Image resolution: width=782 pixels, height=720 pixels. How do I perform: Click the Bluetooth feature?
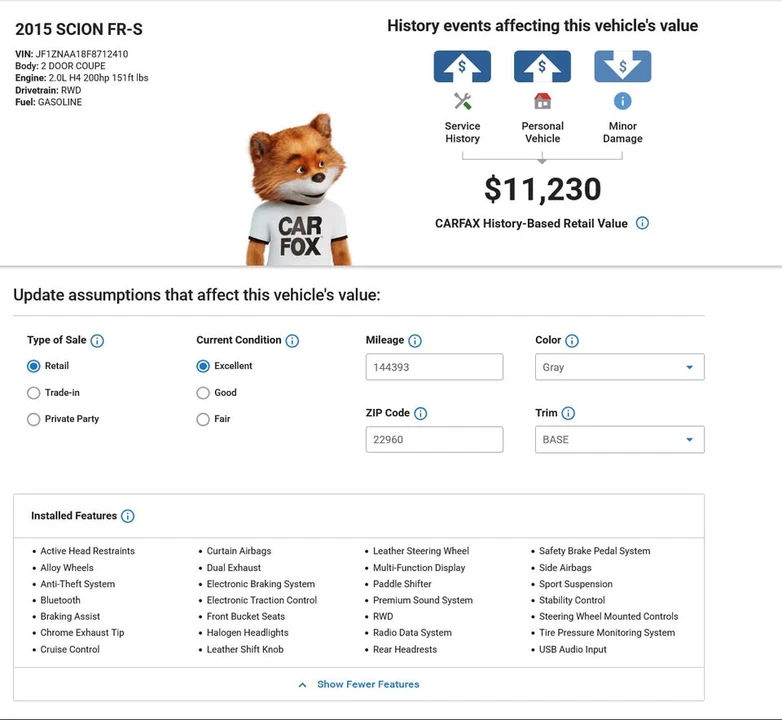tap(60, 600)
